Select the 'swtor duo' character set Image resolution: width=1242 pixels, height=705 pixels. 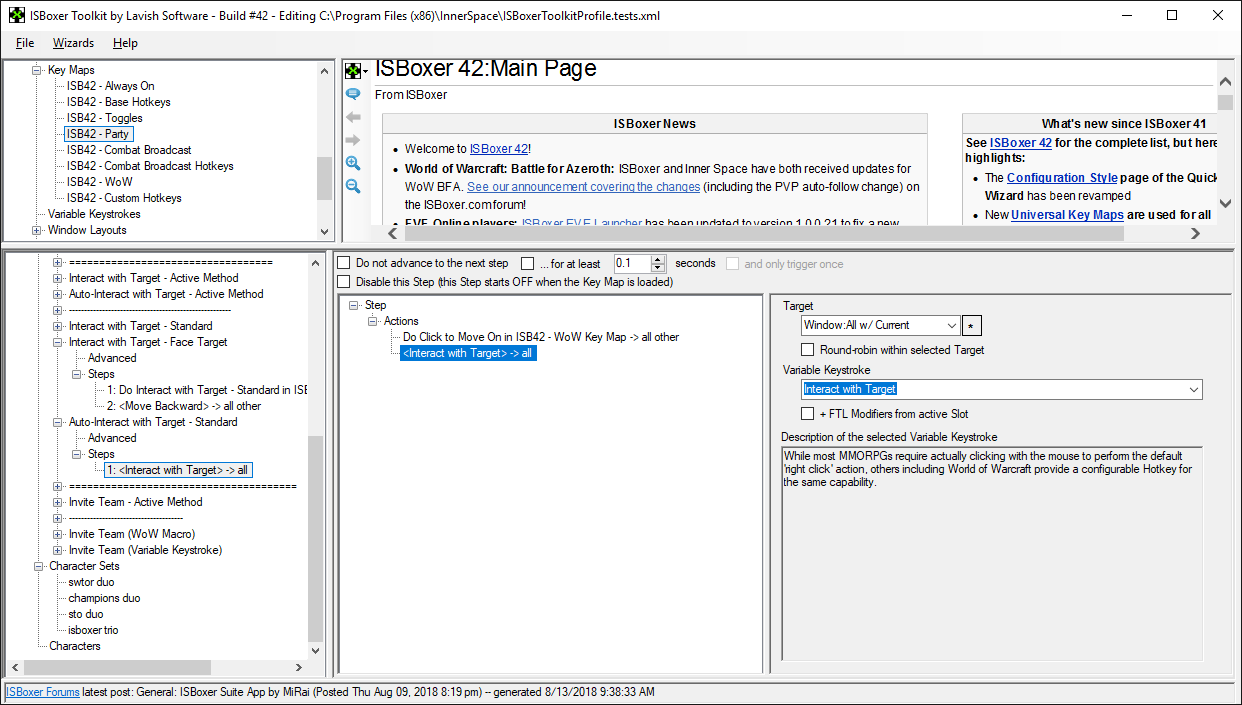pos(91,582)
